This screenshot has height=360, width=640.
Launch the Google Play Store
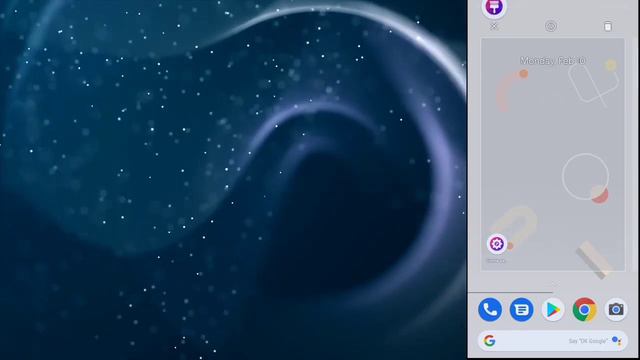tap(553, 310)
